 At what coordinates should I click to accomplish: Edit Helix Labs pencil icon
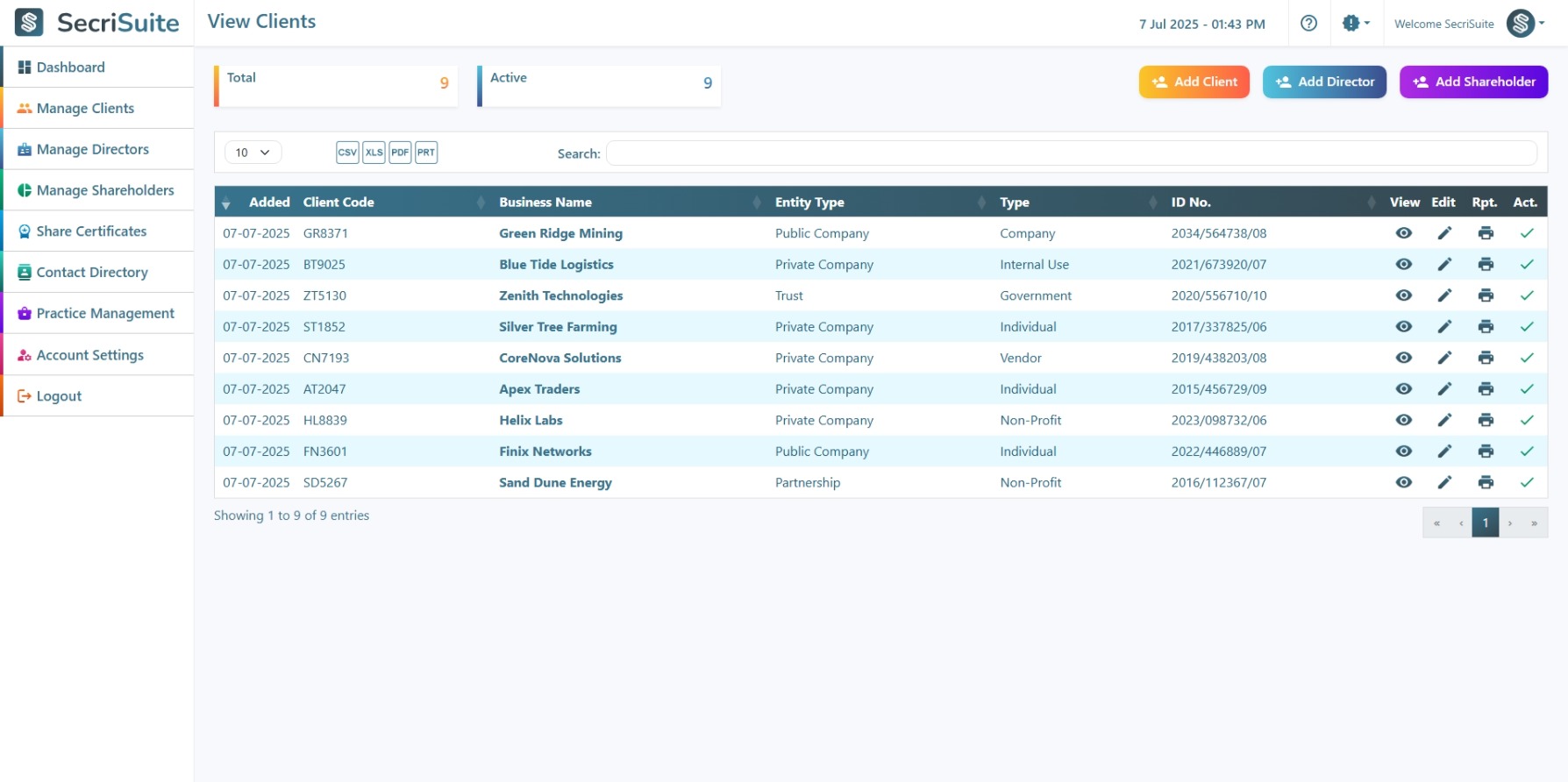[x=1444, y=420]
